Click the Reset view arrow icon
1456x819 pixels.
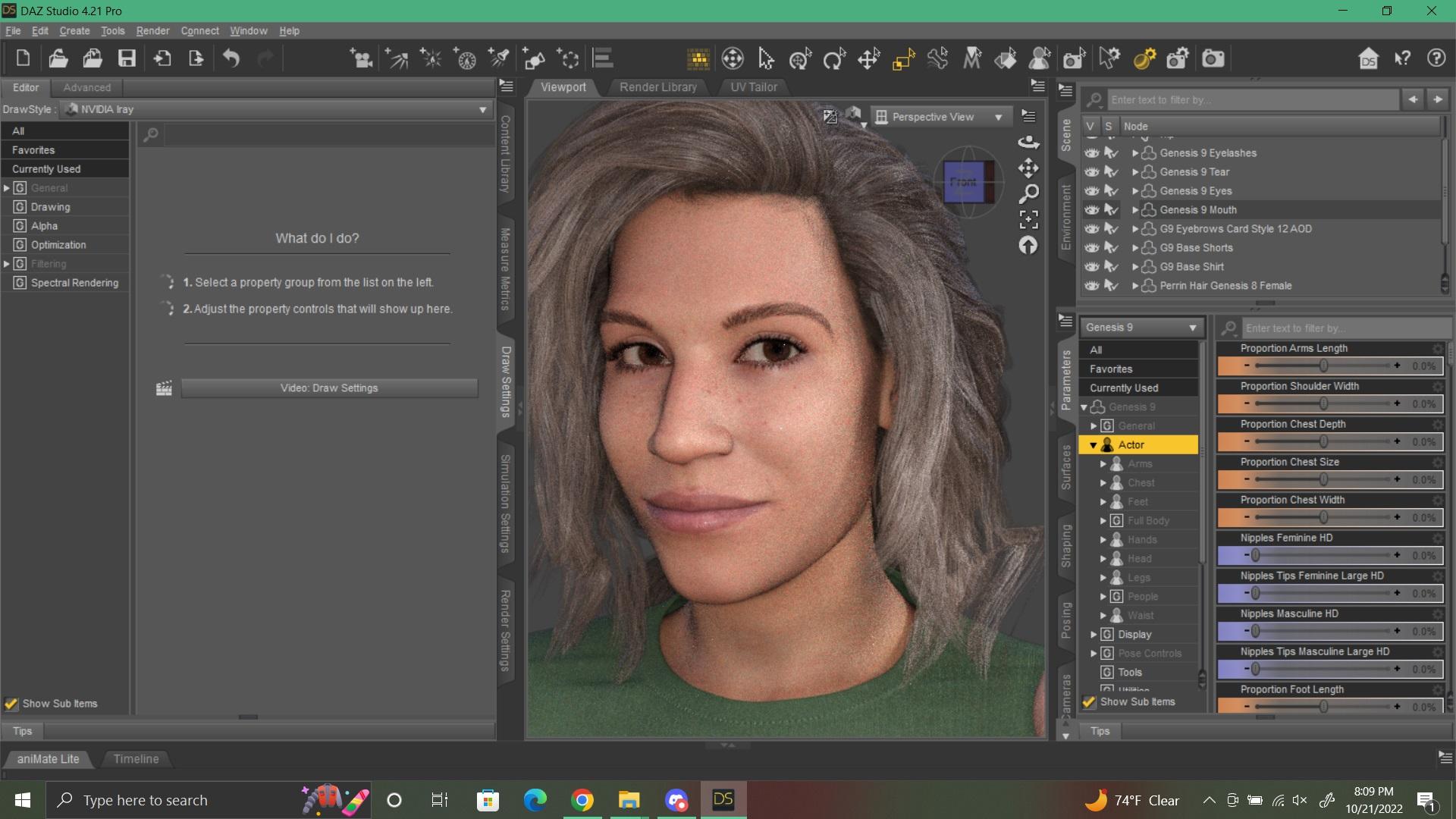[x=1028, y=246]
